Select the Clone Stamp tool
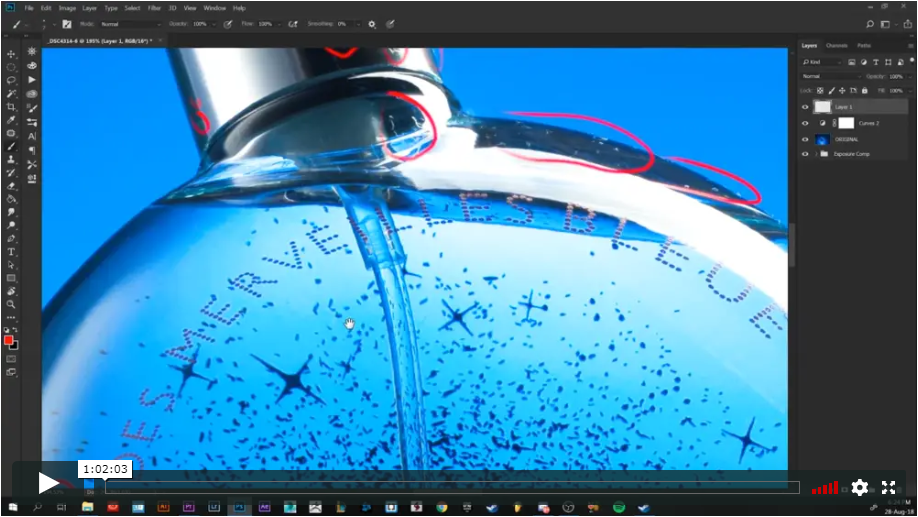The width and height of the screenshot is (918, 517). click(x=11, y=159)
